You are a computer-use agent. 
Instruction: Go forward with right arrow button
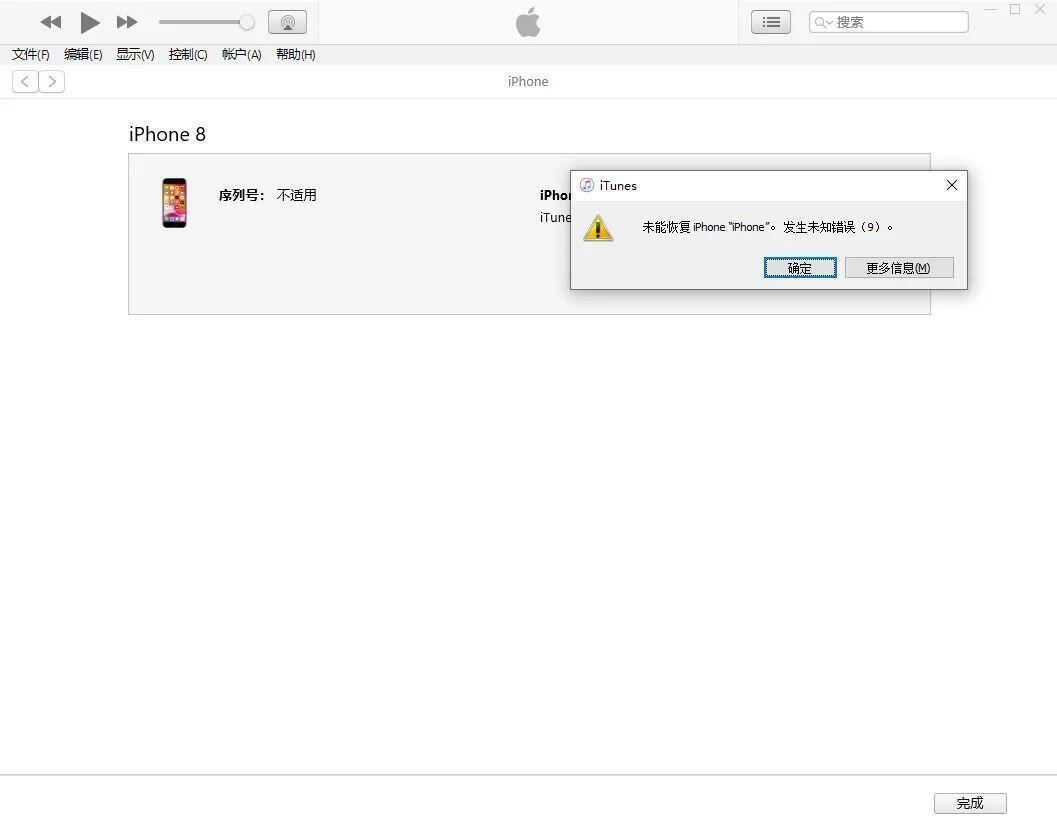(x=52, y=82)
